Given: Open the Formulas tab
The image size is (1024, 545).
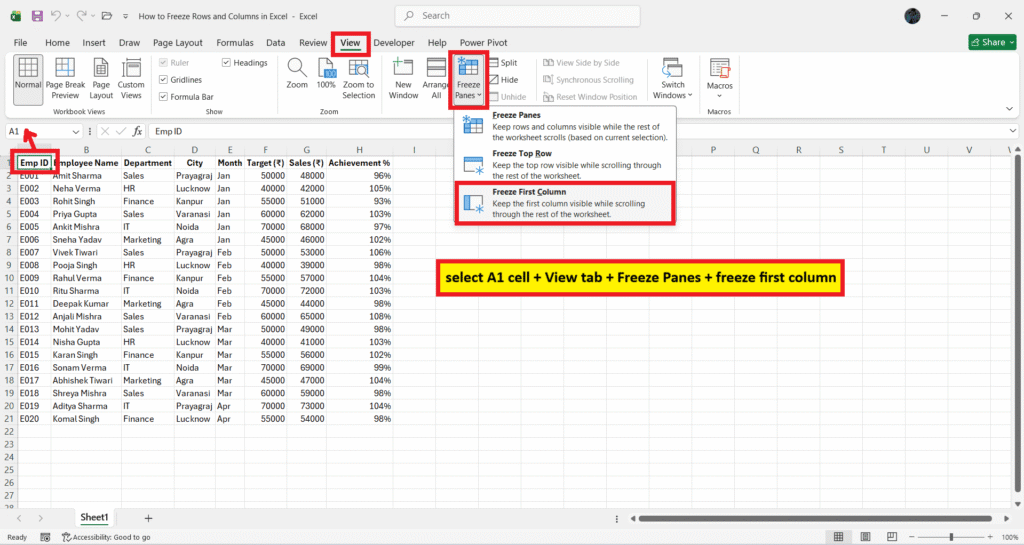Looking at the screenshot, I should pos(235,42).
